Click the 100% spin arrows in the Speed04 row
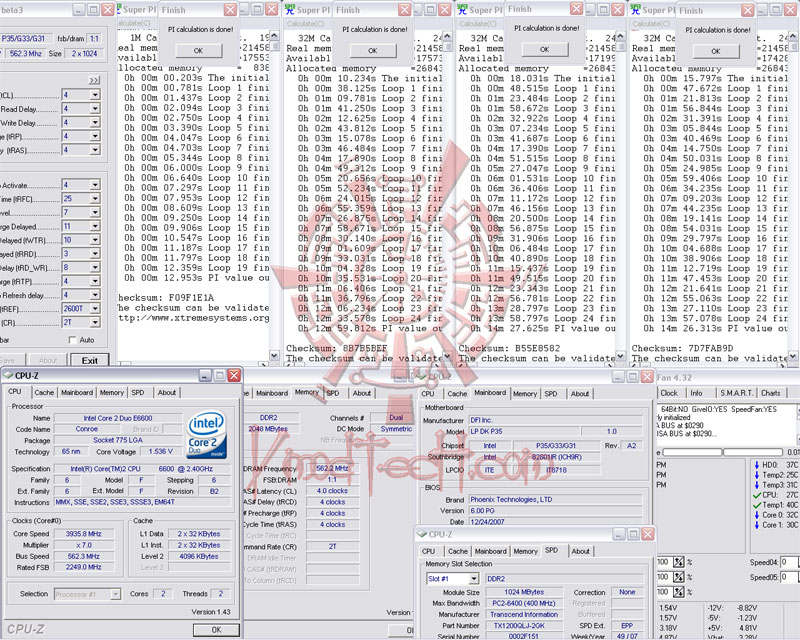This screenshot has height=640, width=800. coord(678,562)
